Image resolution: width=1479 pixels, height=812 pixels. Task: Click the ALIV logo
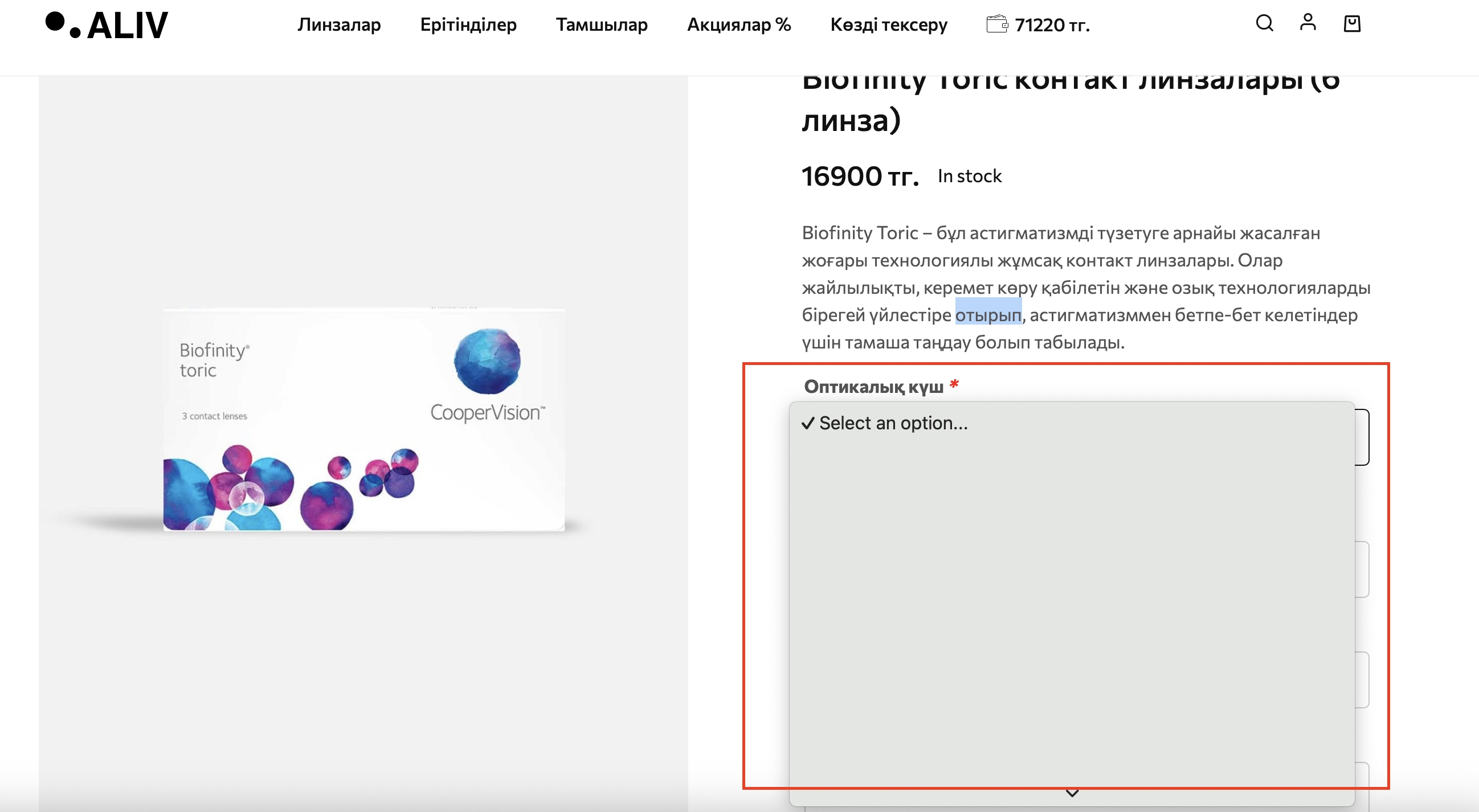click(107, 25)
